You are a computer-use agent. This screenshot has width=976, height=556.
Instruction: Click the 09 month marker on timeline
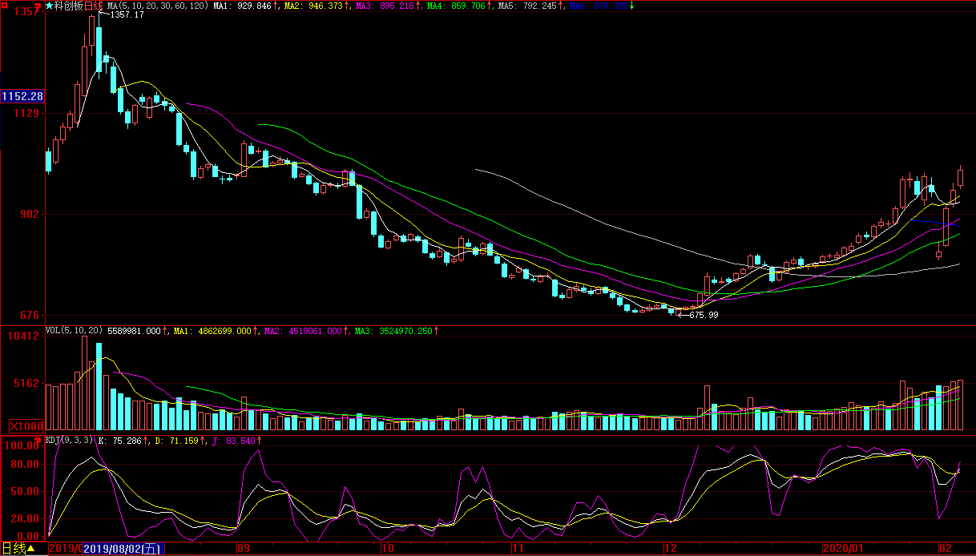click(x=243, y=548)
